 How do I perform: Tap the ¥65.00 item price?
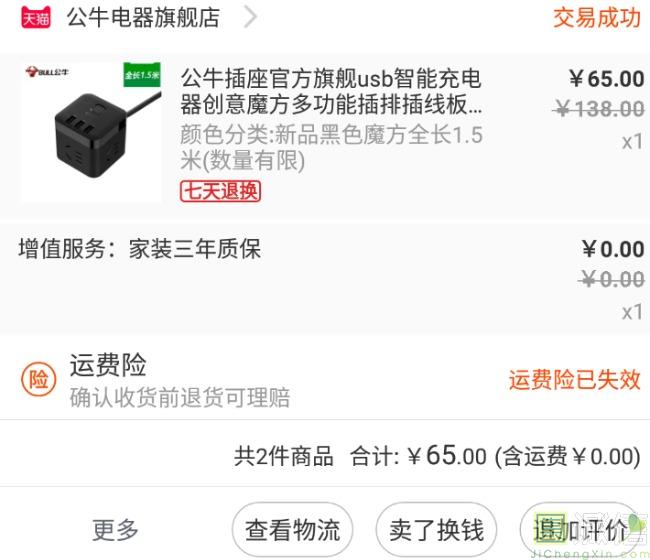pyautogui.click(x=606, y=79)
